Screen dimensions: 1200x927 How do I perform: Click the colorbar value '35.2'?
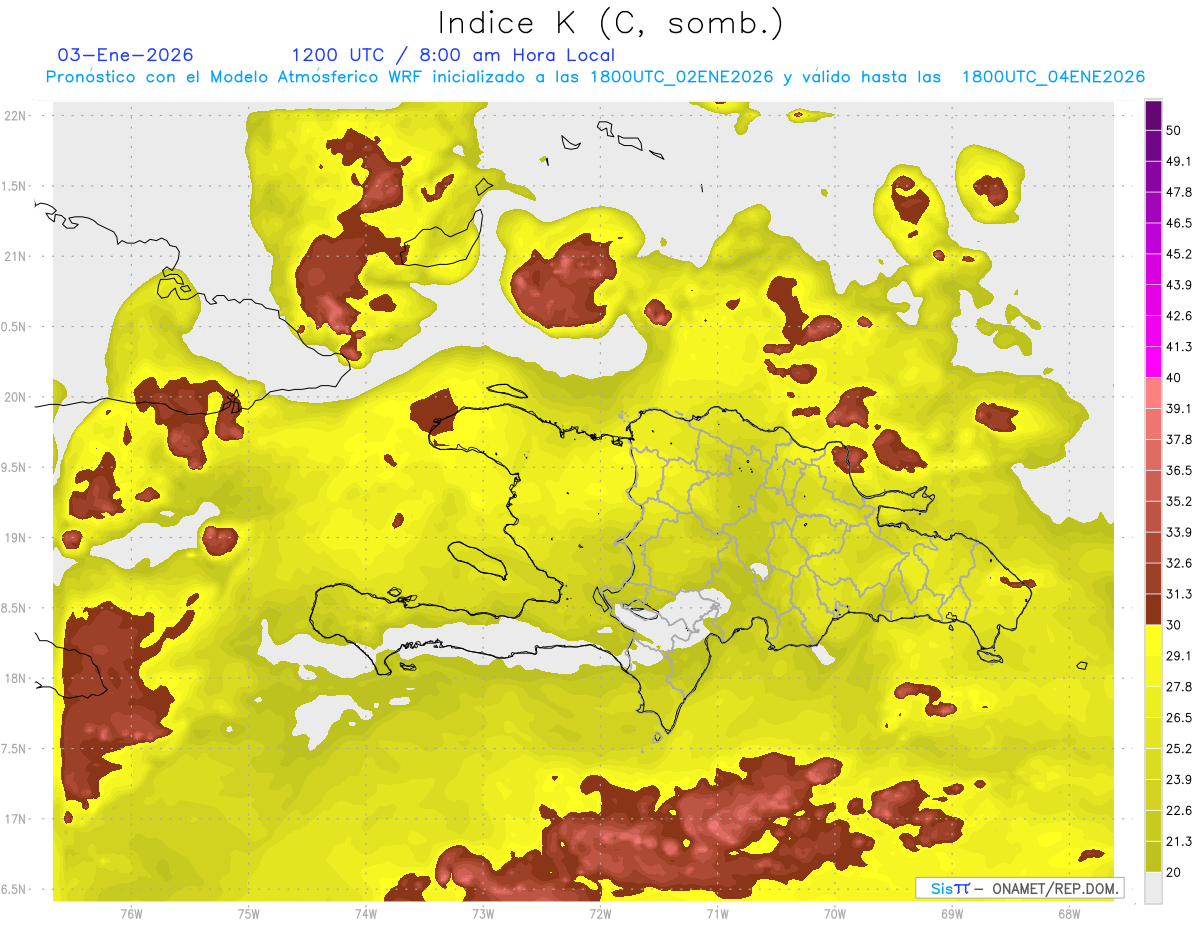pyautogui.click(x=1179, y=501)
